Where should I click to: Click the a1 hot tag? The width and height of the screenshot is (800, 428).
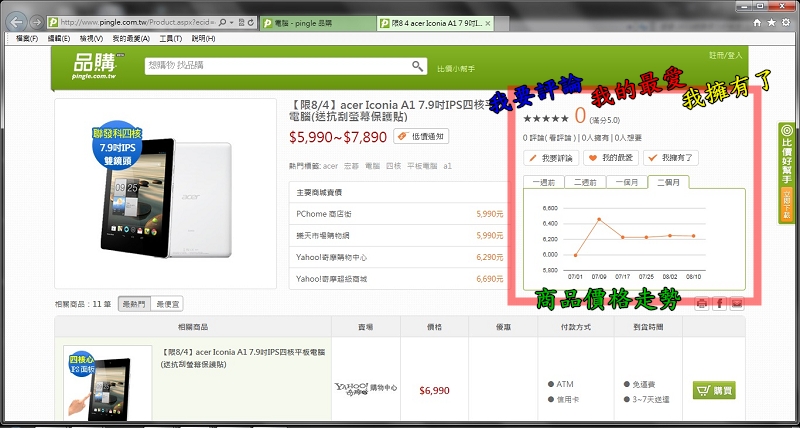[447, 166]
